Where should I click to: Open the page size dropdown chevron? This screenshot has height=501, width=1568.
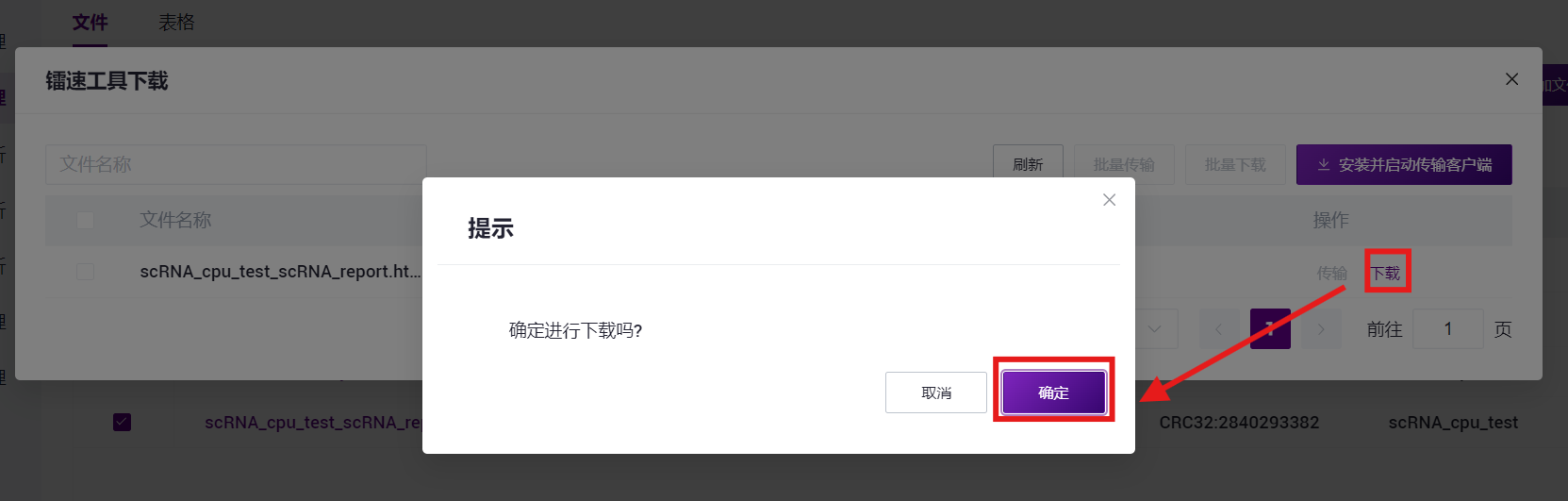click(1155, 329)
